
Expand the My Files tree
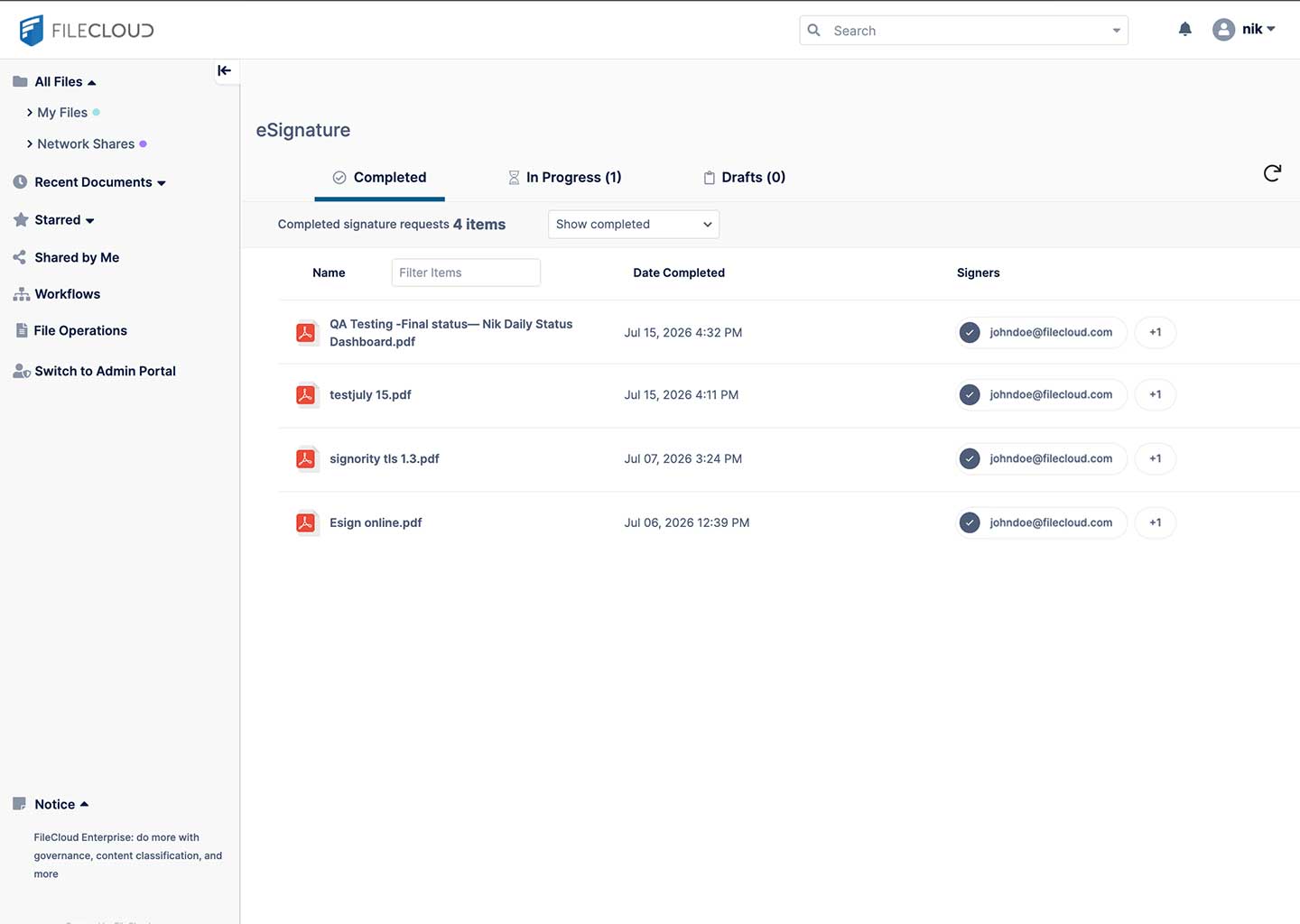click(x=30, y=112)
